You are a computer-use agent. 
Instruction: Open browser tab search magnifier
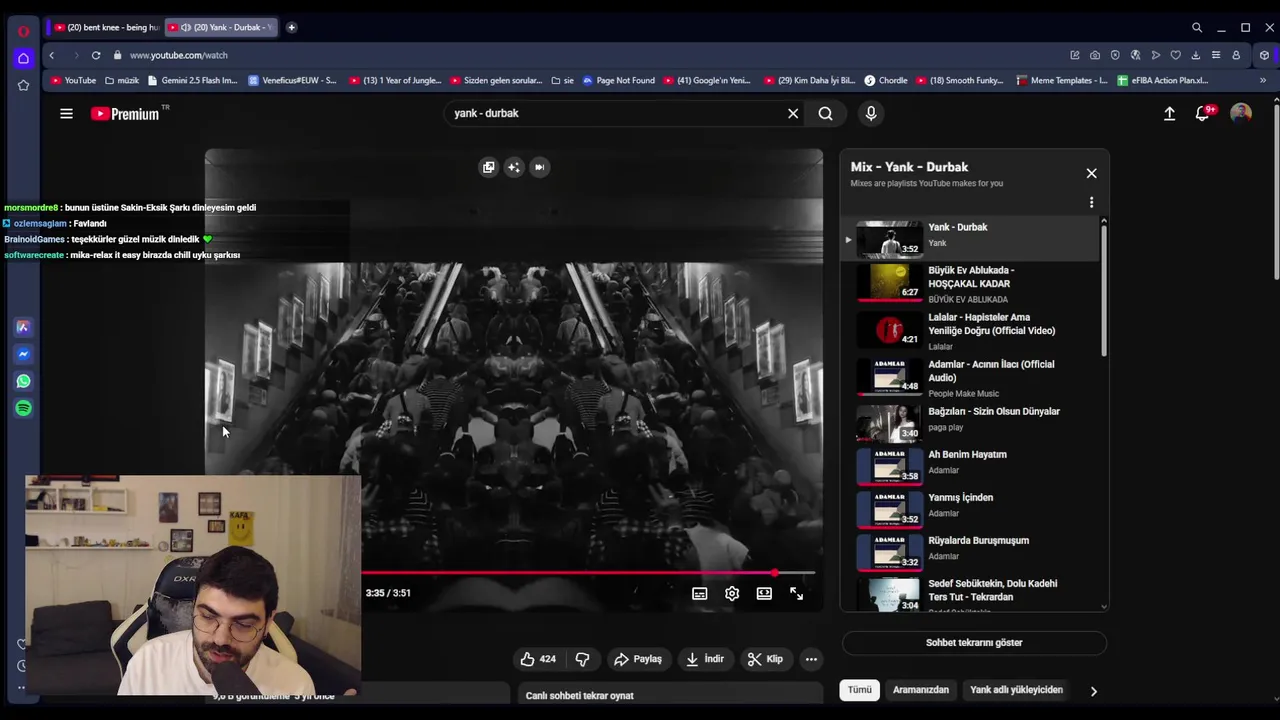(1196, 27)
